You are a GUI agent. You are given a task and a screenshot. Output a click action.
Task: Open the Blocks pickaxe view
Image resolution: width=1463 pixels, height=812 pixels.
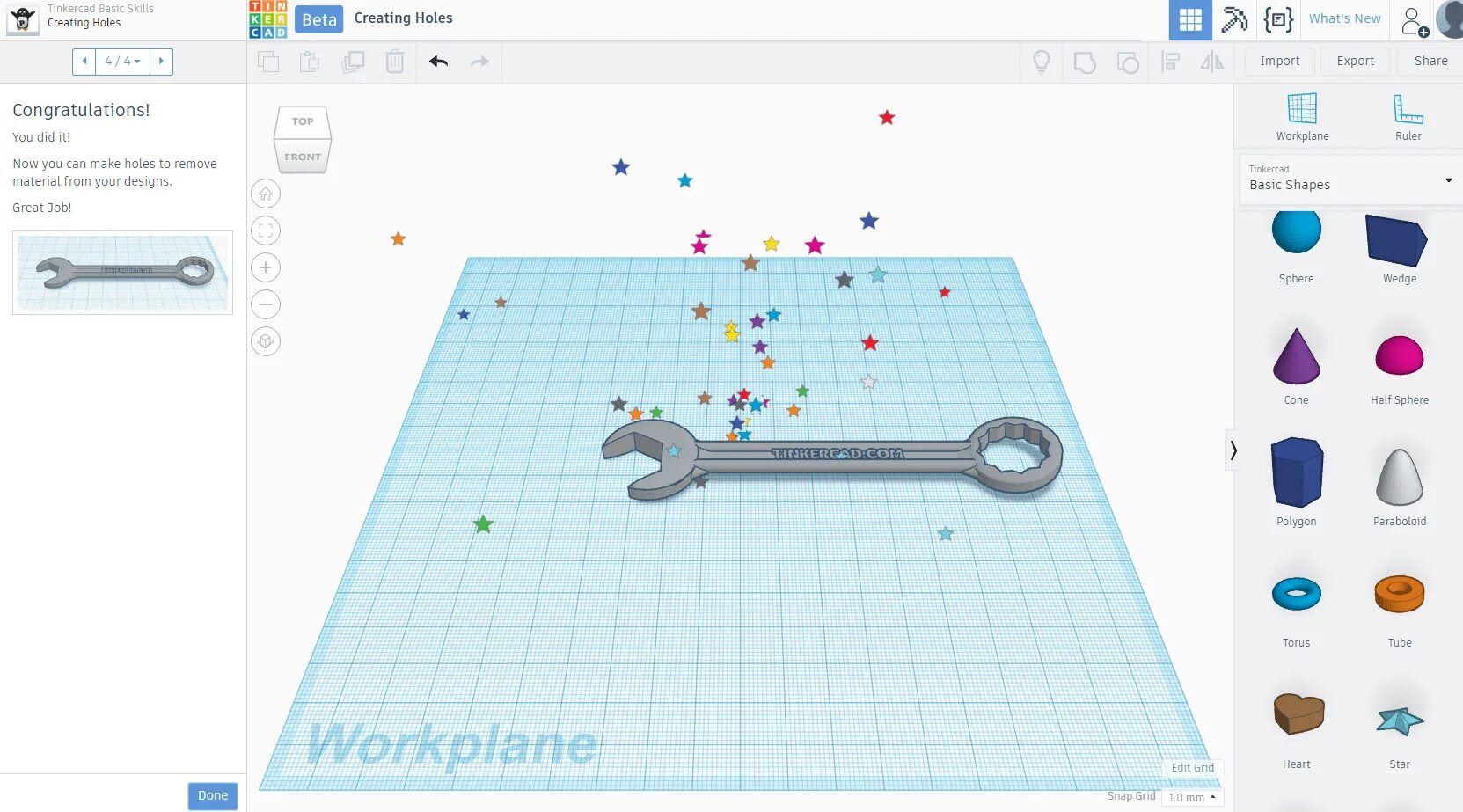[1234, 19]
